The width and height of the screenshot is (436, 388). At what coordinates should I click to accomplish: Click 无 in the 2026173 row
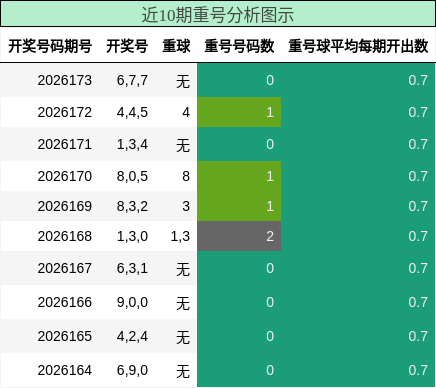(183, 81)
